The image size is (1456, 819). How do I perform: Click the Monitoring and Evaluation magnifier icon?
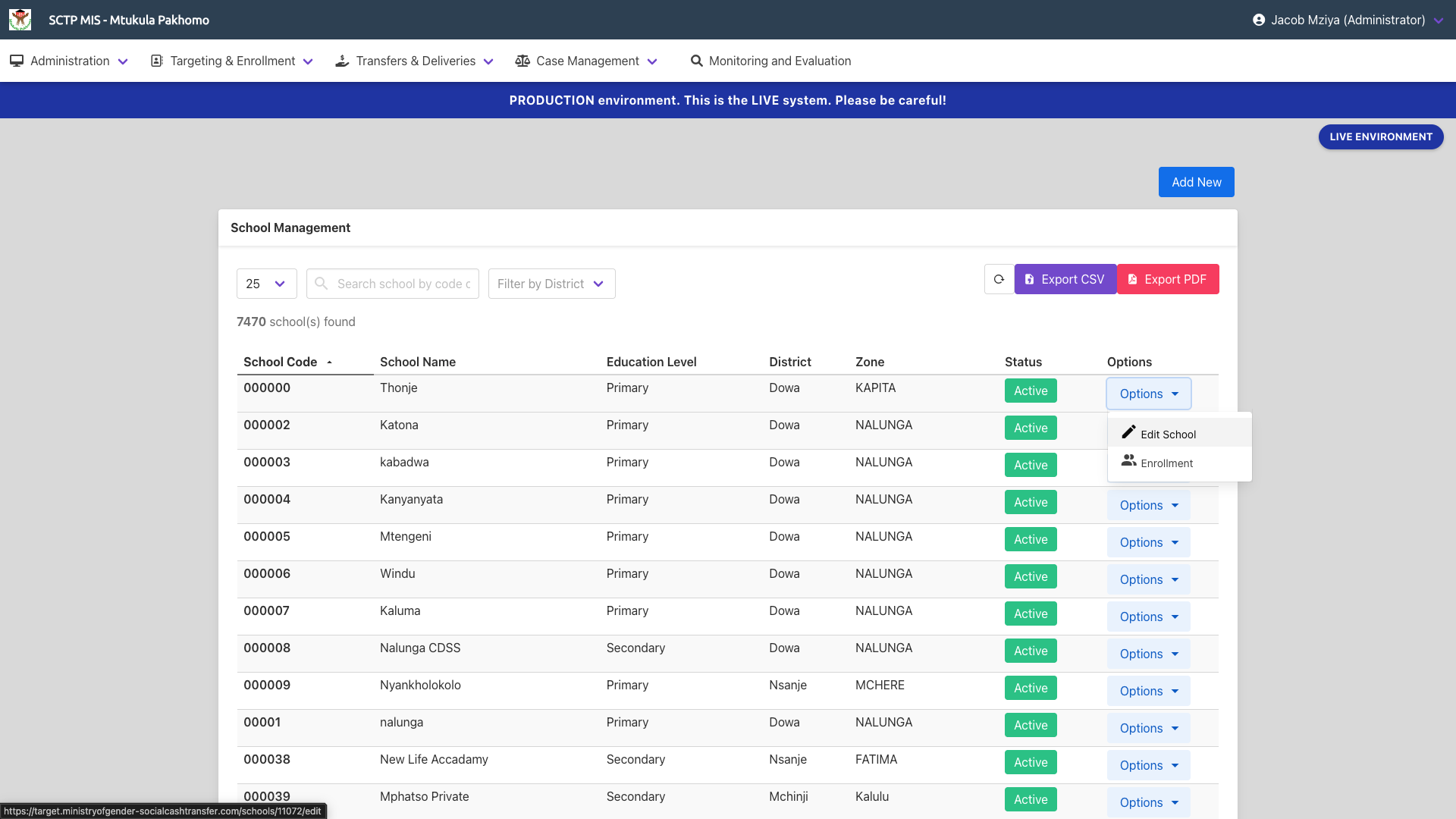coord(696,61)
